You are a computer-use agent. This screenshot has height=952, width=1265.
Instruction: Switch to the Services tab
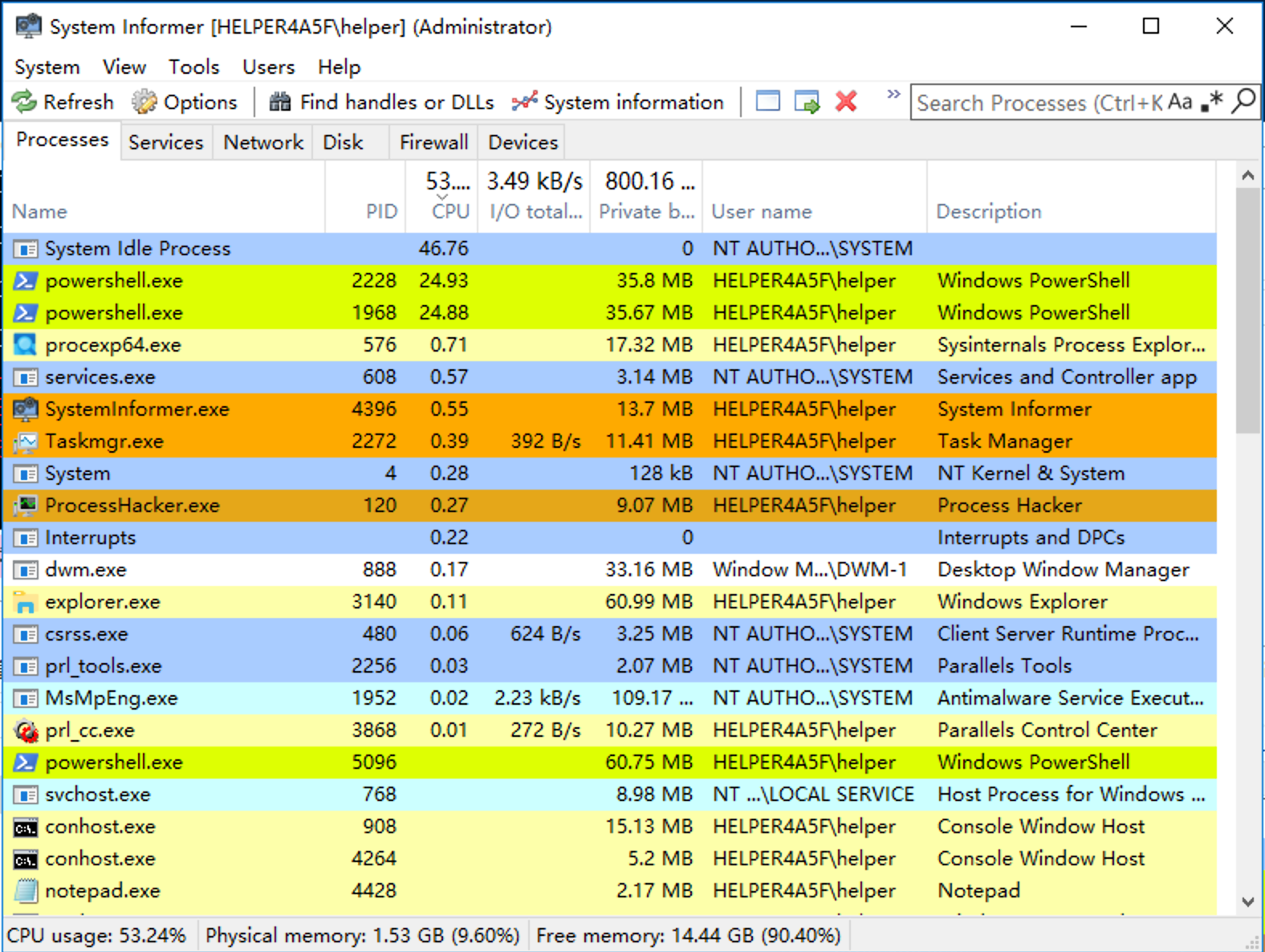[x=166, y=142]
